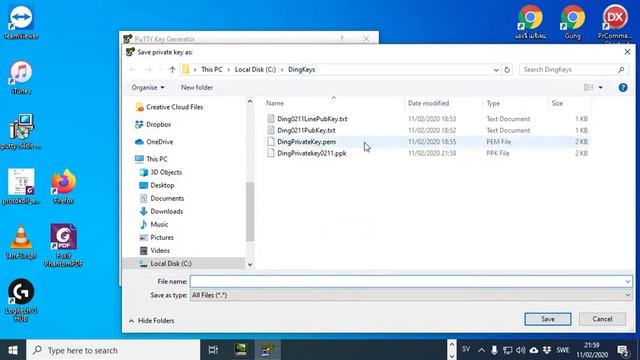Click the taskbar clock showing 21:59

click(592, 350)
